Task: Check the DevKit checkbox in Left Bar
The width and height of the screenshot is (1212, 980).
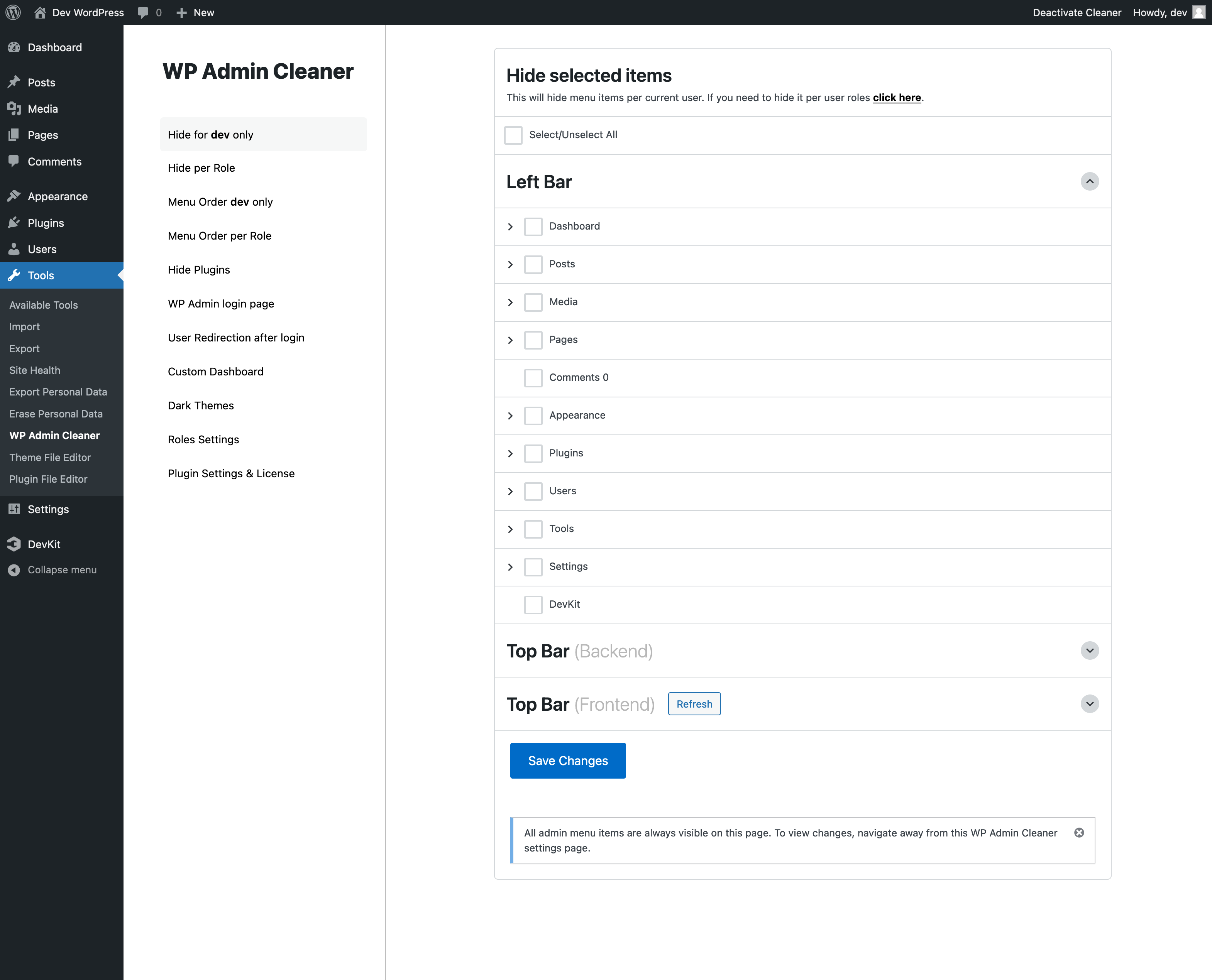Action: click(x=533, y=605)
